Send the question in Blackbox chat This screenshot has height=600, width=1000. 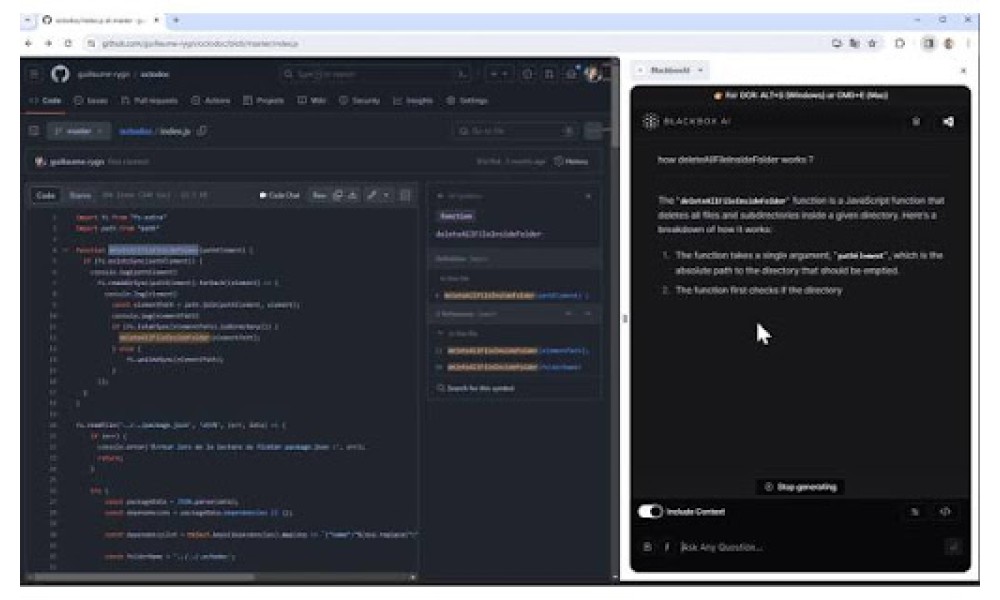pyautogui.click(x=953, y=547)
